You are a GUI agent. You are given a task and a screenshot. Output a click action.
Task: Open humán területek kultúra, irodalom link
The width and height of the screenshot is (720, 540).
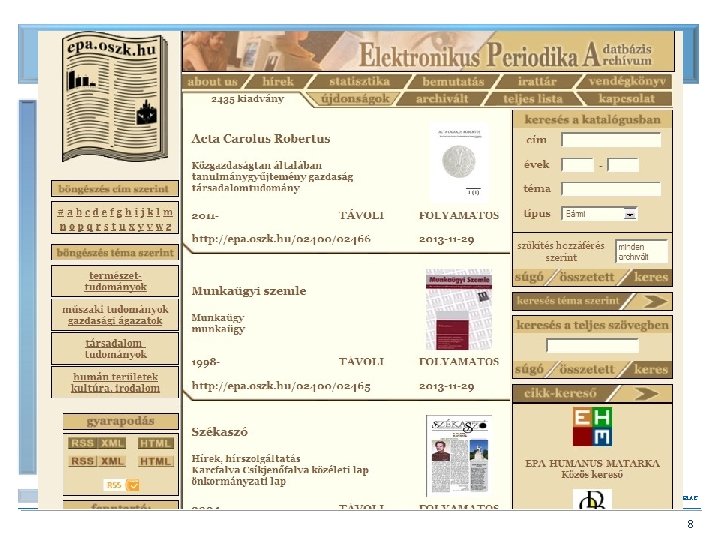(x=115, y=382)
